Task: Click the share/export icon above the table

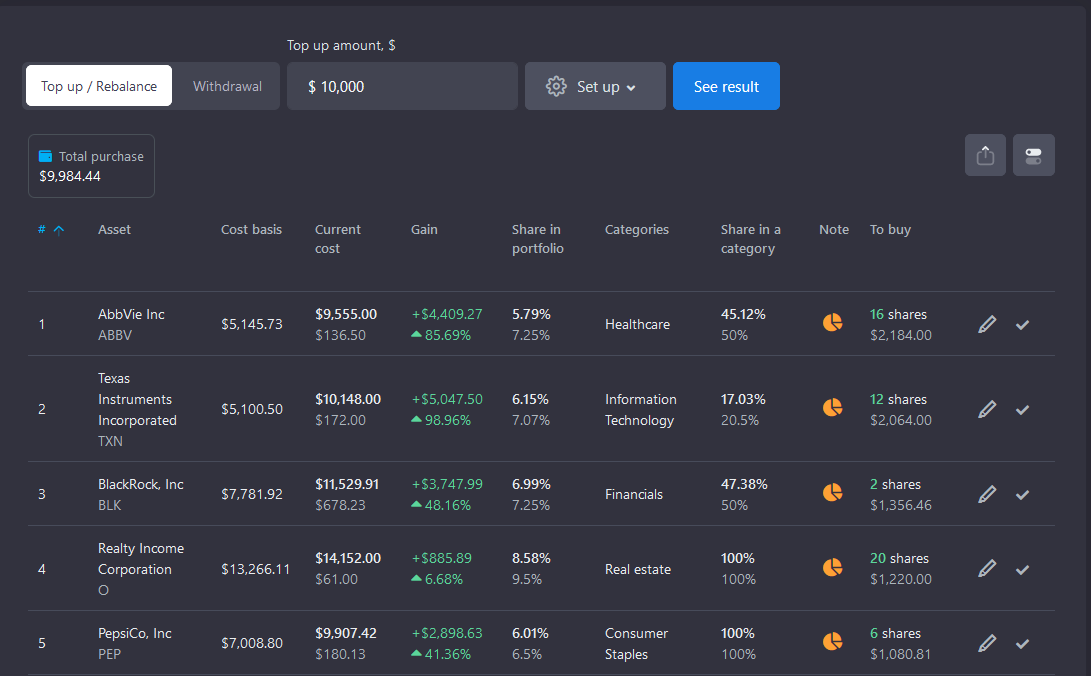Action: tap(985, 155)
